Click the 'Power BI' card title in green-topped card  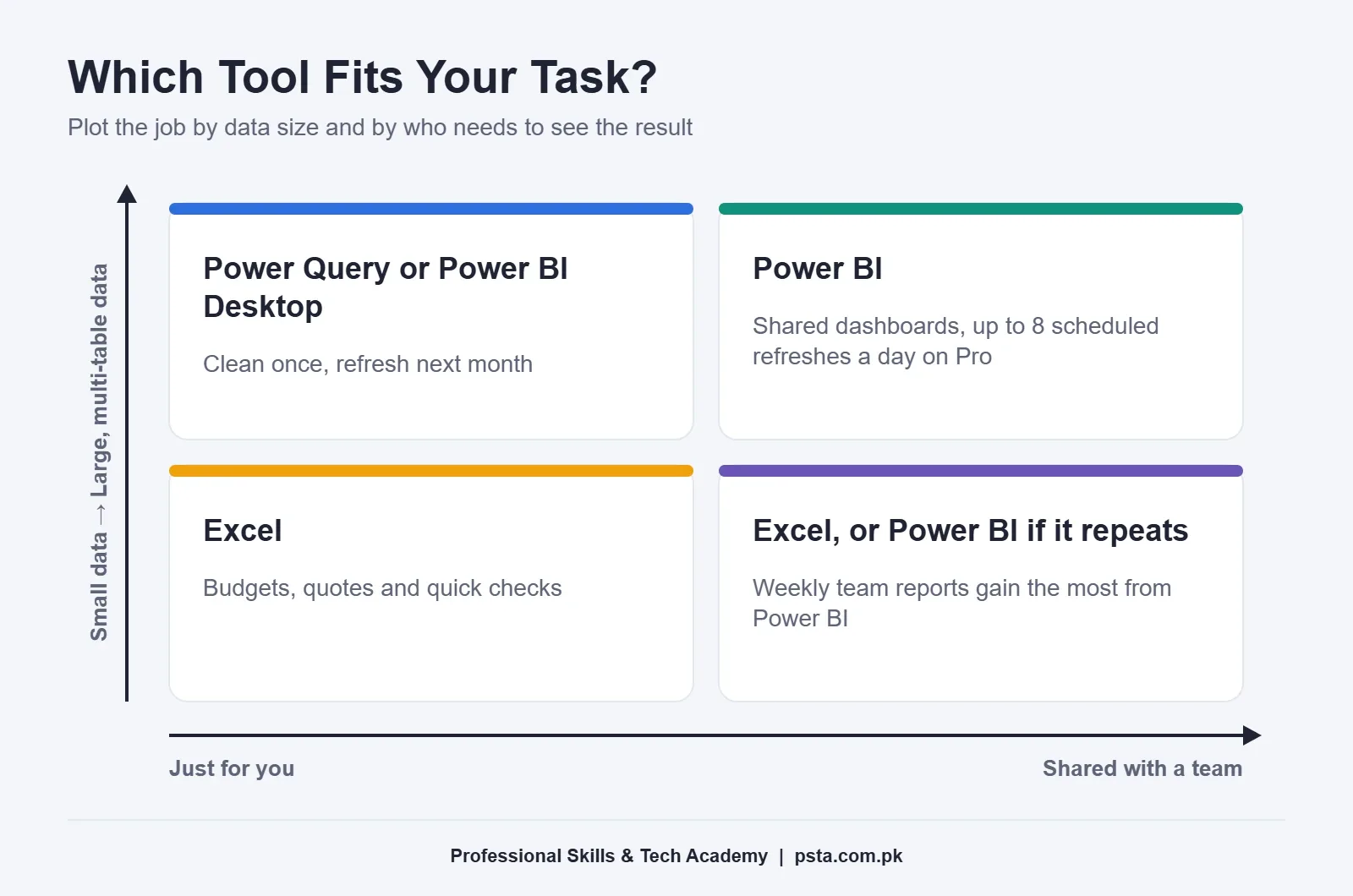[818, 269]
